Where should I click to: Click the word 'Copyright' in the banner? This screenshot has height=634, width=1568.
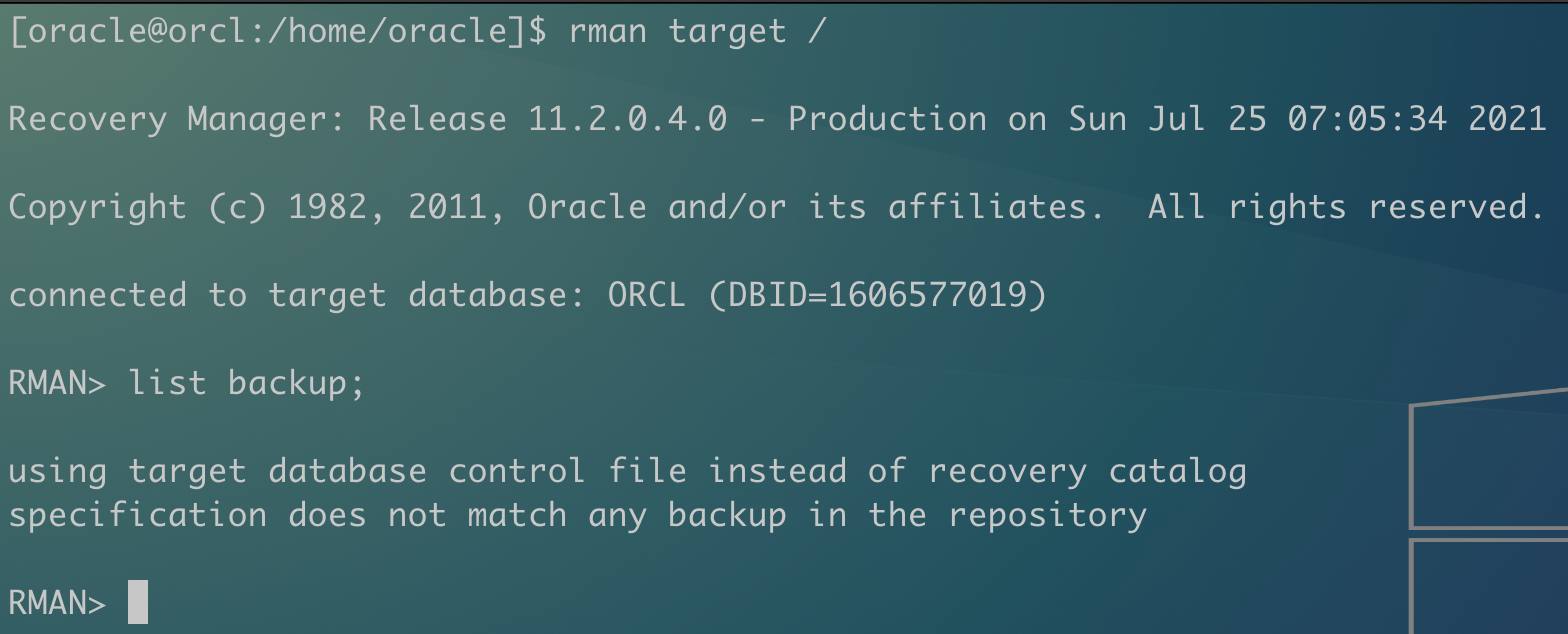click(x=97, y=207)
